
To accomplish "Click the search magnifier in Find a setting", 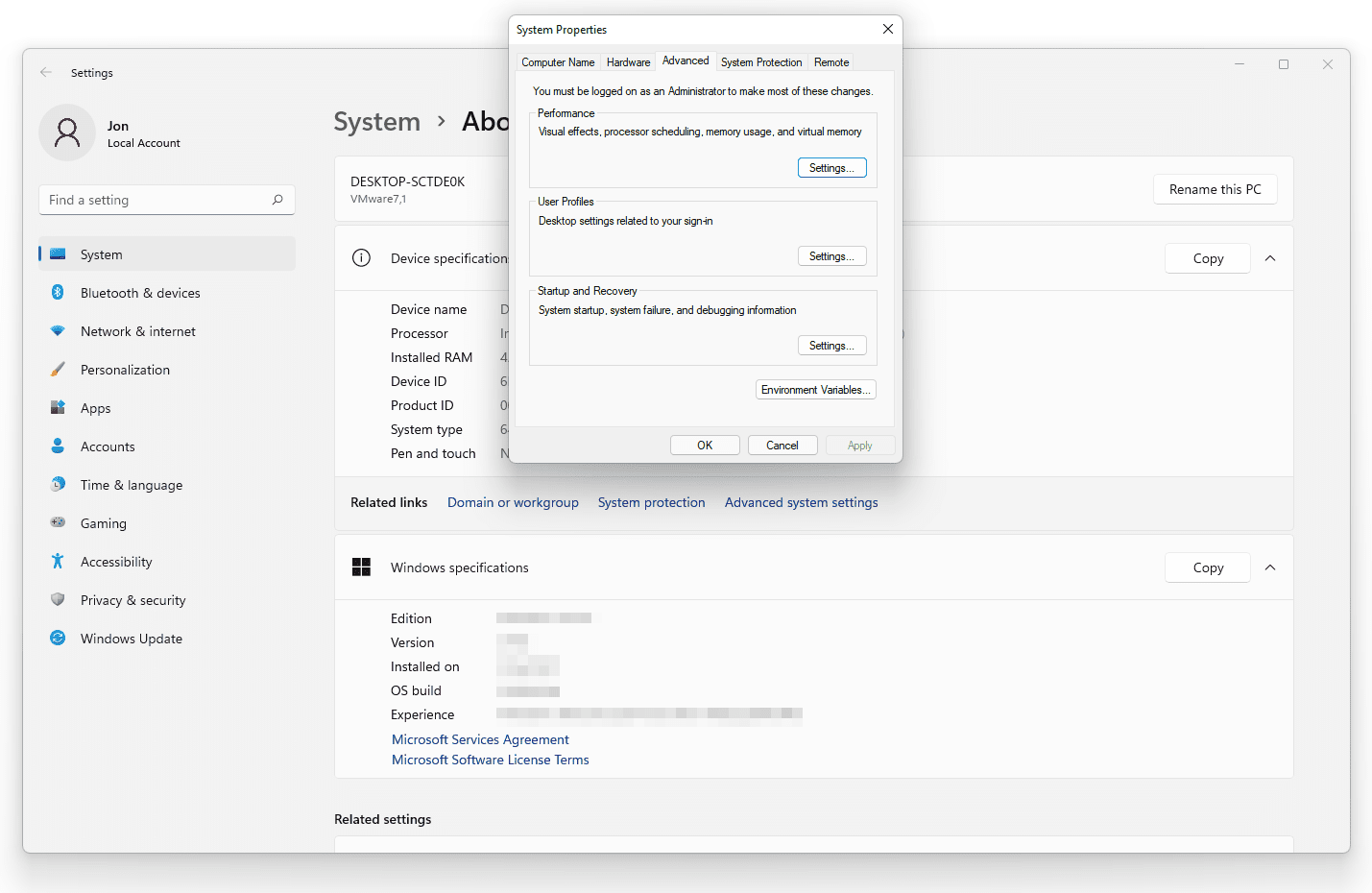I will point(277,200).
